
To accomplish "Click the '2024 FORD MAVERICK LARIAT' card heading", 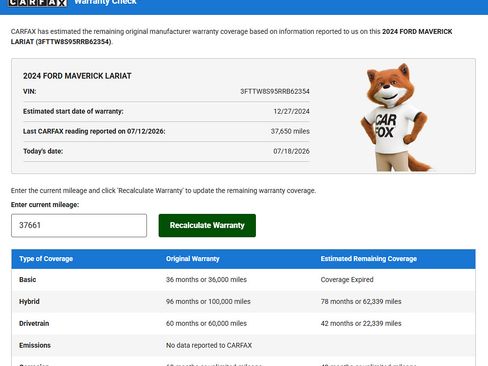I will (77, 76).
